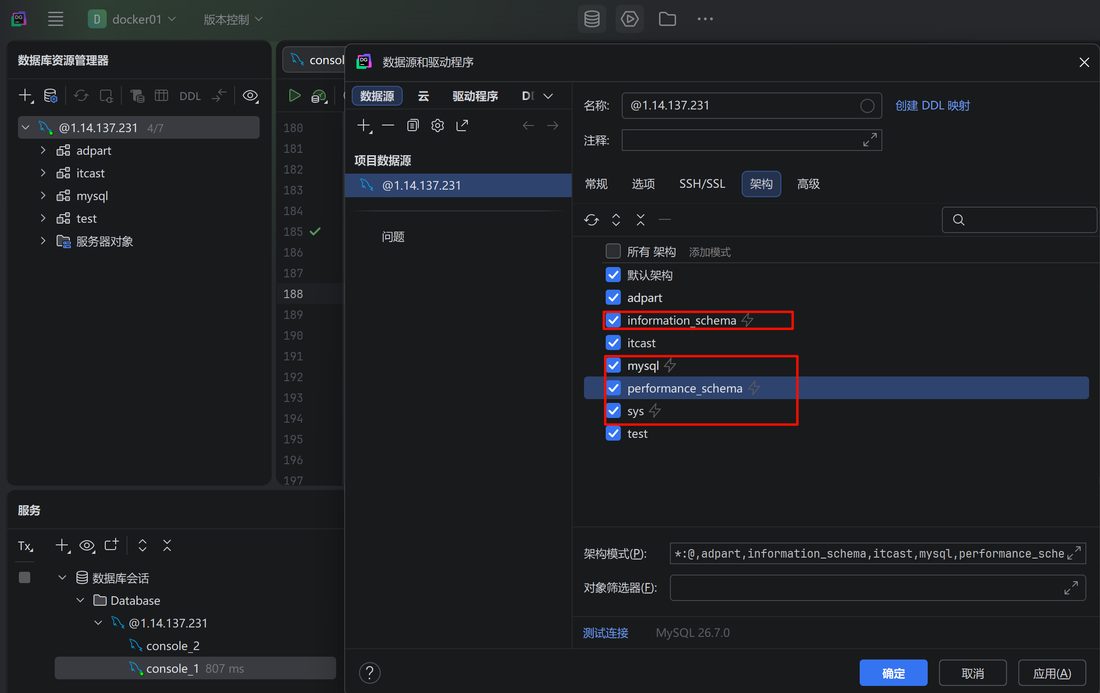This screenshot has height=693, width=1100.
Task: Open driver settings gear icon in the dialog
Action: [x=437, y=126]
